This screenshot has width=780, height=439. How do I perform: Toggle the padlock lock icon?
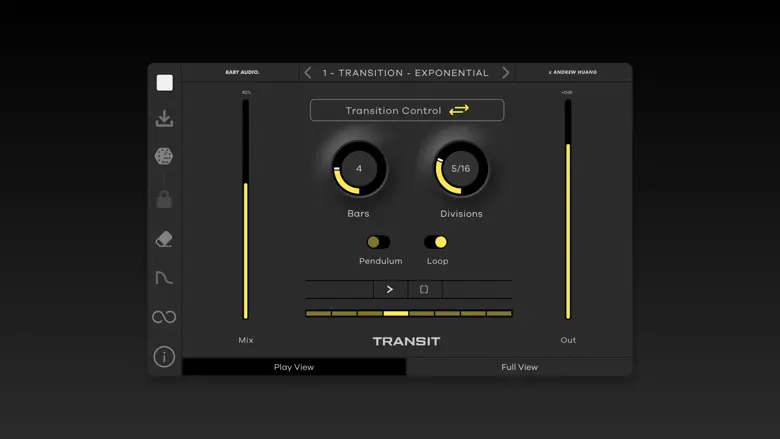164,199
